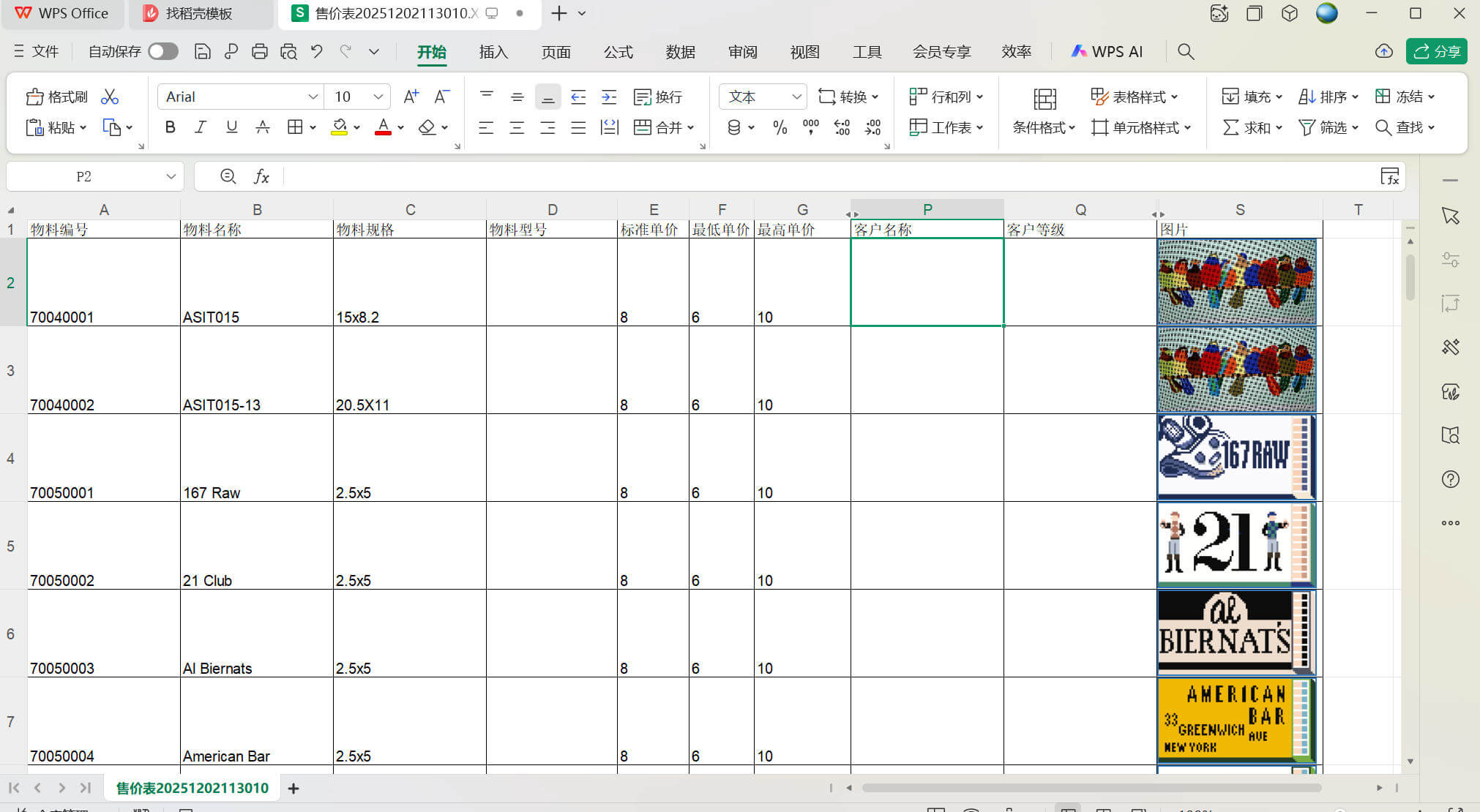Toggle the 自动保存 auto-save switch
This screenshot has width=1480, height=812.
pos(162,51)
